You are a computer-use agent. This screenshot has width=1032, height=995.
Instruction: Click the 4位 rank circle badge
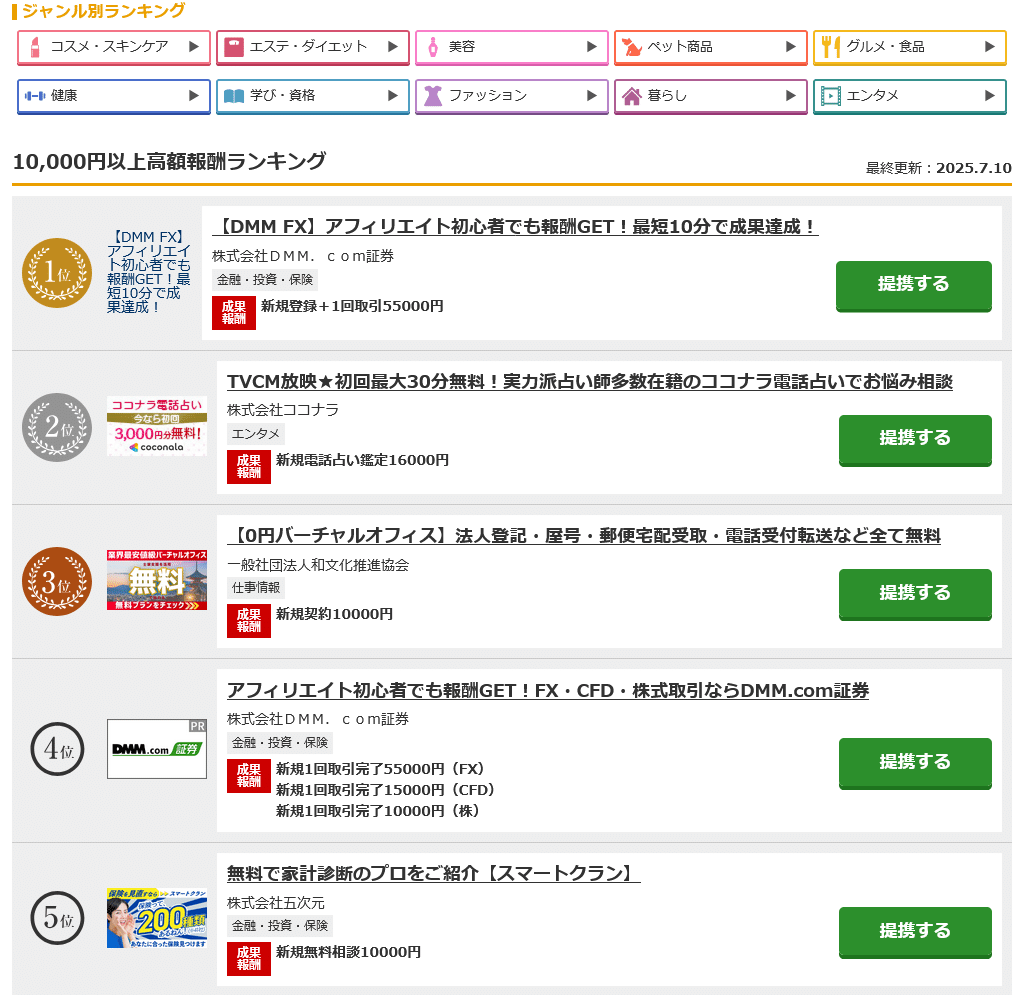click(x=57, y=749)
